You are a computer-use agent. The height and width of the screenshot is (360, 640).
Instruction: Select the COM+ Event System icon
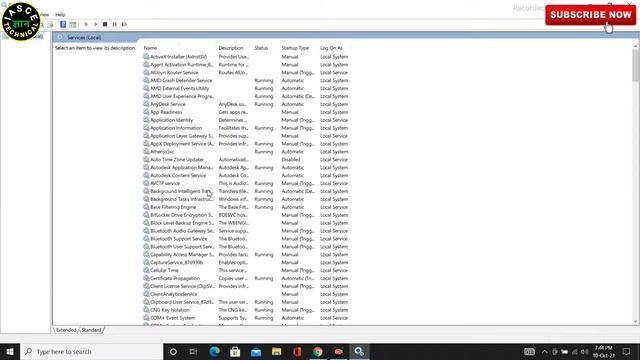pyautogui.click(x=146, y=318)
